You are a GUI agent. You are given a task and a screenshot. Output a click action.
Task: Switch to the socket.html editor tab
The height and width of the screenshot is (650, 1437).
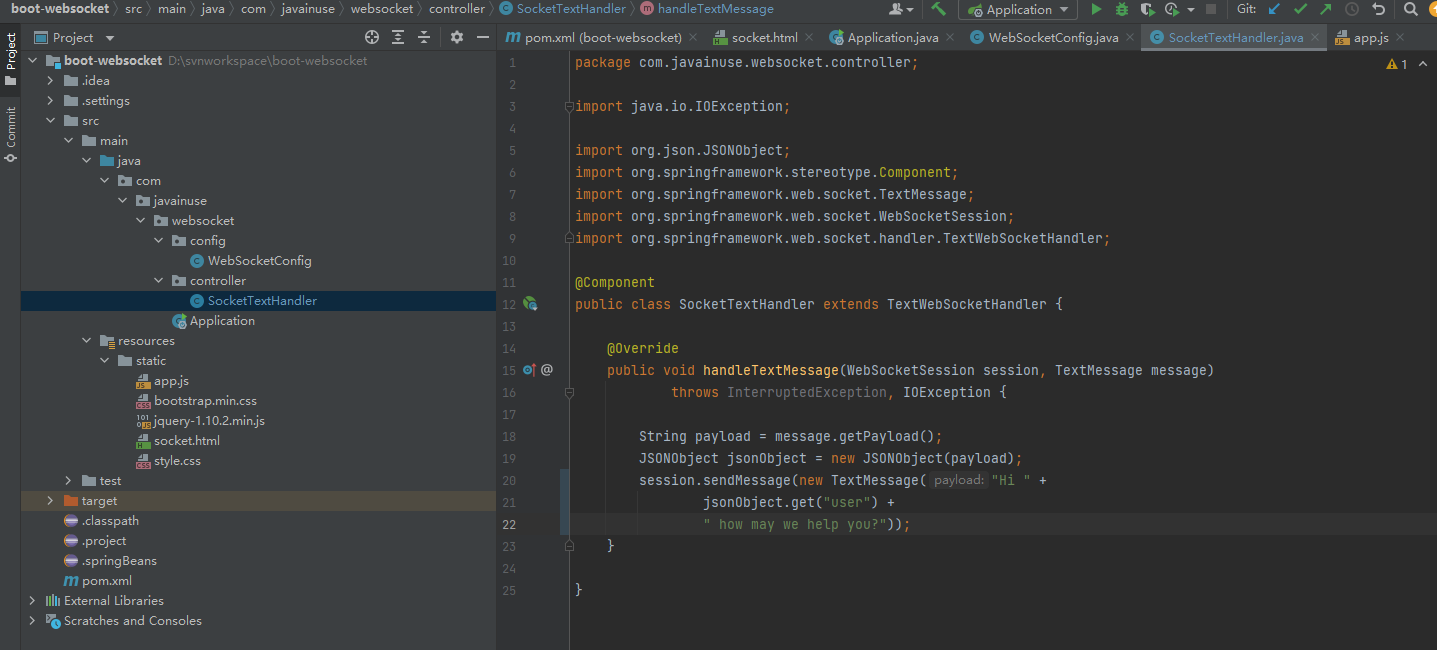pyautogui.click(x=764, y=38)
